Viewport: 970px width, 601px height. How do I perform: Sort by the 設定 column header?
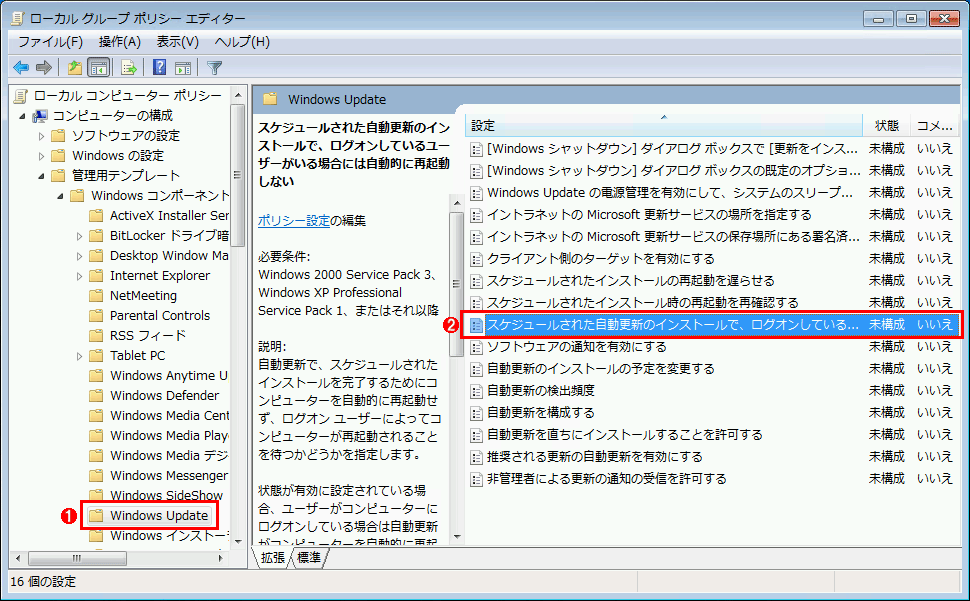(x=663, y=126)
